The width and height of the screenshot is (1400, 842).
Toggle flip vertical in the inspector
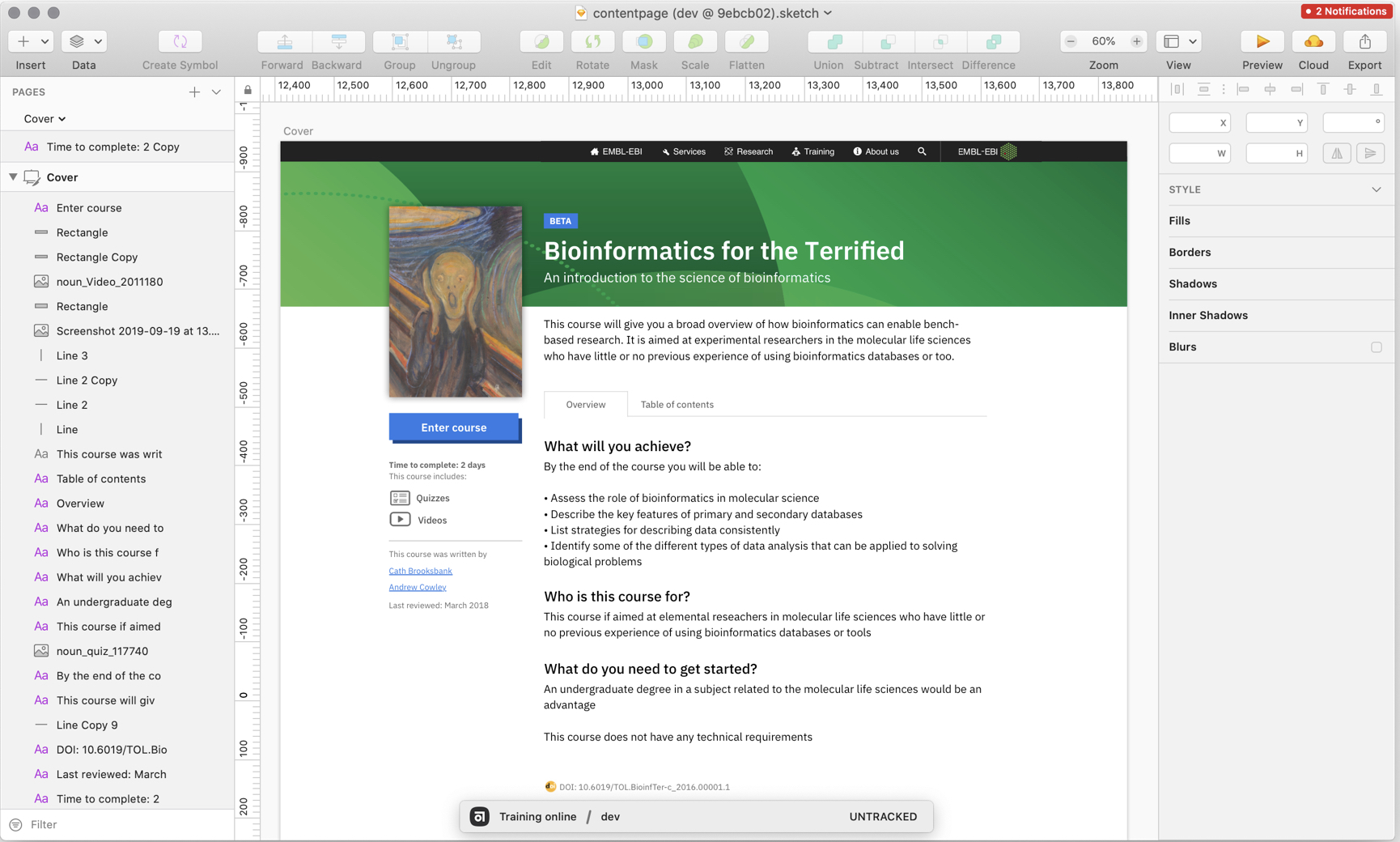(1371, 153)
